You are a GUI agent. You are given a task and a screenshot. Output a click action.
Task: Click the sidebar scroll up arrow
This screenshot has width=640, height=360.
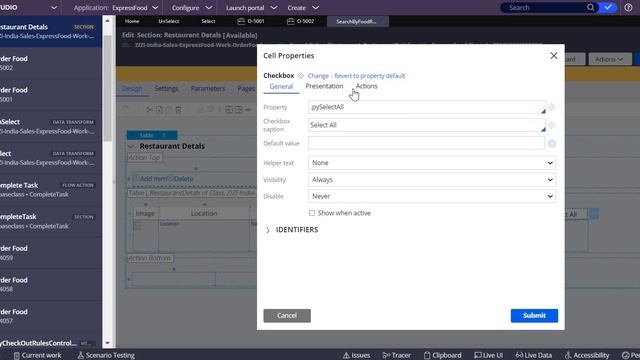tap(107, 20)
